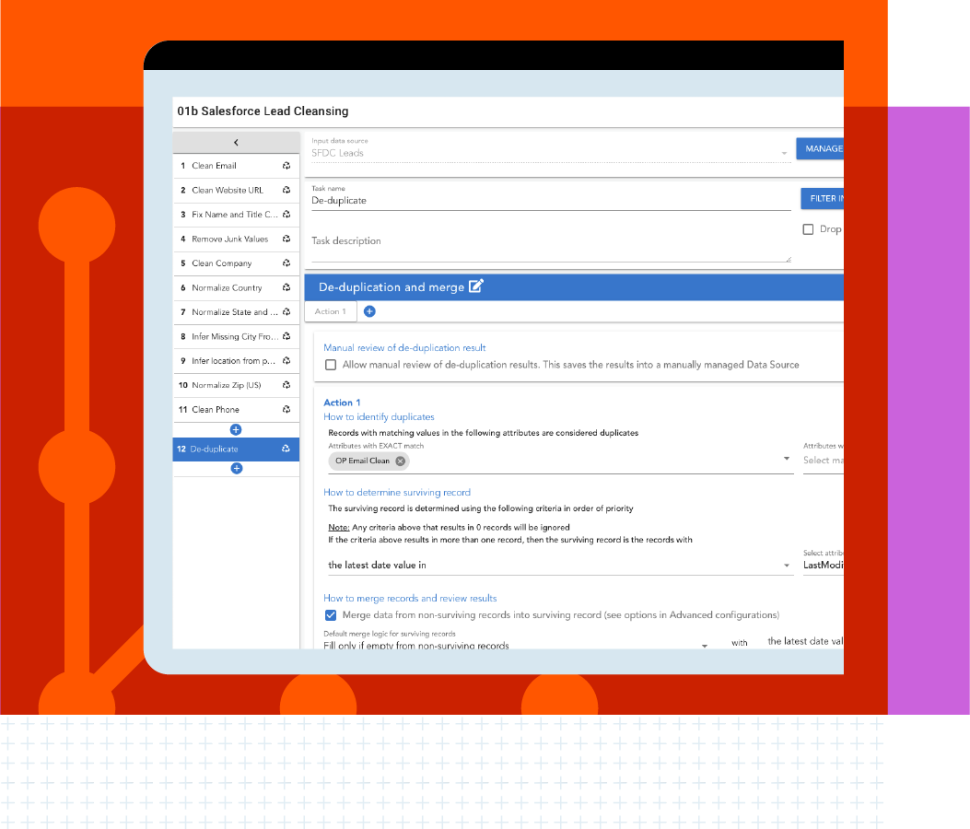Screen dimensions: 970x829
Task: Collapse the task list sidebar
Action: click(235, 141)
